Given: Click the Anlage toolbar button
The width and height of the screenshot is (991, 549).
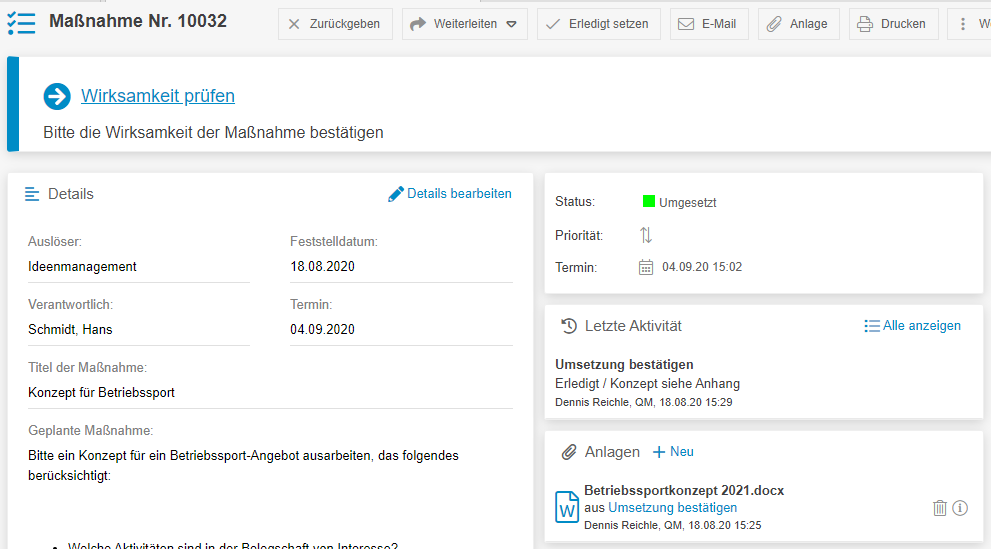Looking at the screenshot, I should 799,24.
